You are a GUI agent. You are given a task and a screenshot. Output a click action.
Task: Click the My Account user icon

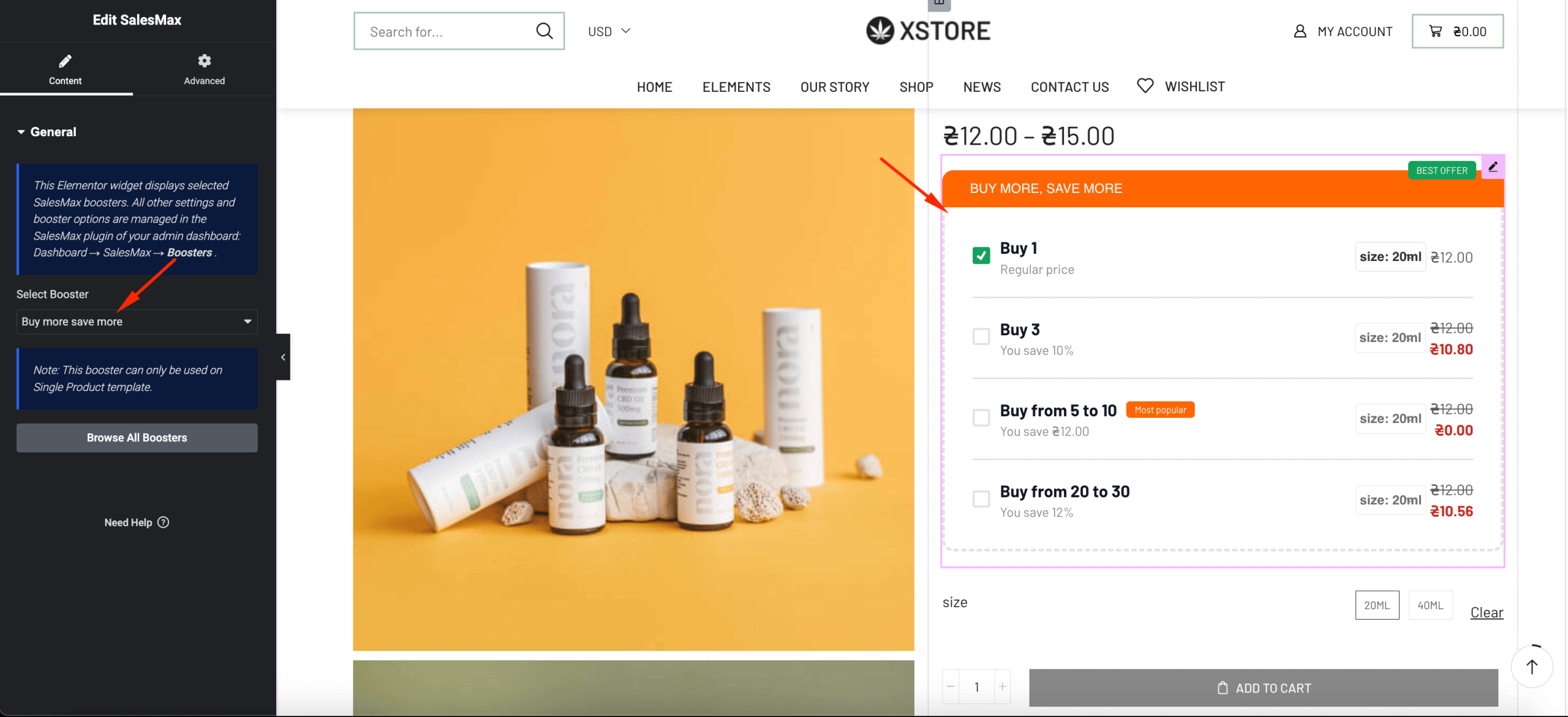tap(1300, 31)
